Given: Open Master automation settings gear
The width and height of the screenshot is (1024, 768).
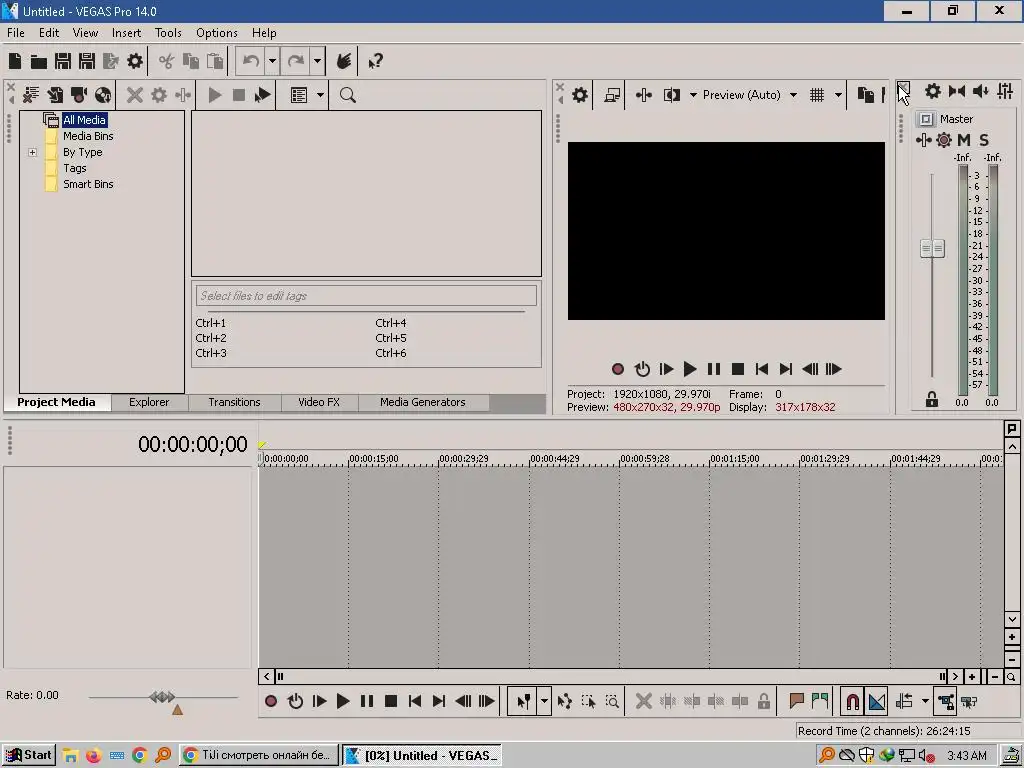Looking at the screenshot, I should coord(944,140).
